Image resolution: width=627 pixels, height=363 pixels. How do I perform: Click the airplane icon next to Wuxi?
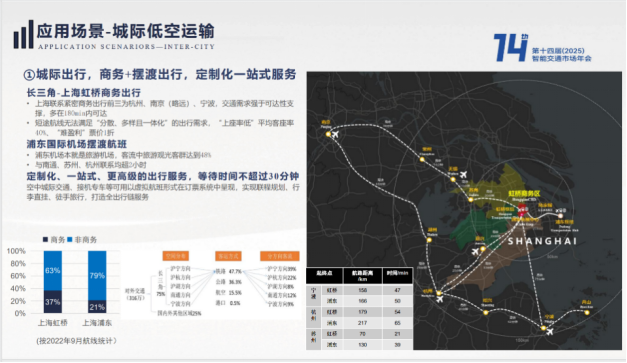(463, 175)
